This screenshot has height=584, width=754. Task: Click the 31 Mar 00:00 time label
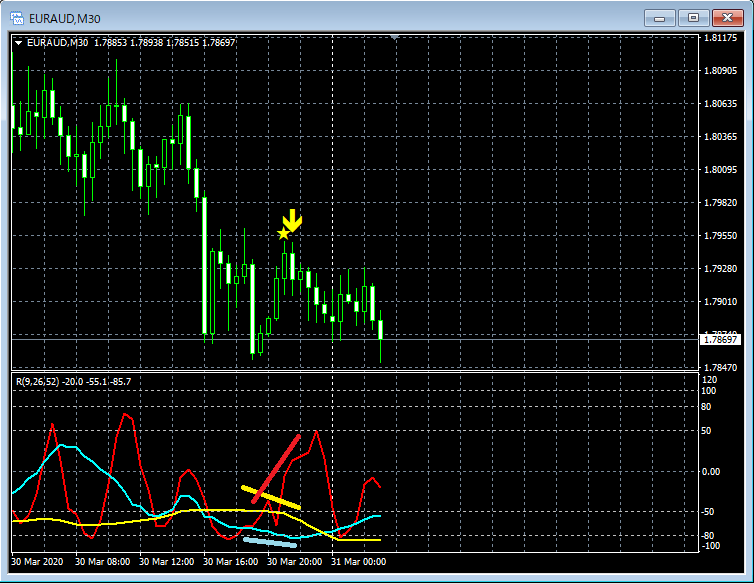(x=358, y=561)
